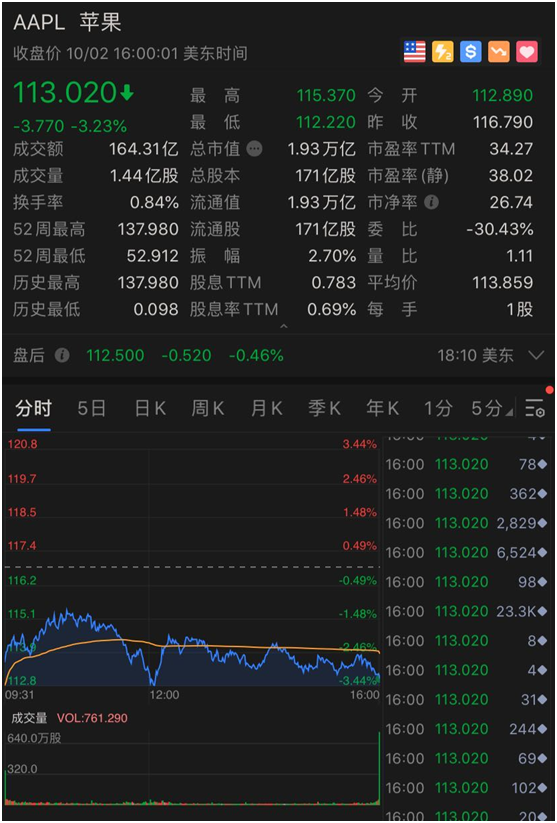Tap the 最低 value 112.220

326,122
